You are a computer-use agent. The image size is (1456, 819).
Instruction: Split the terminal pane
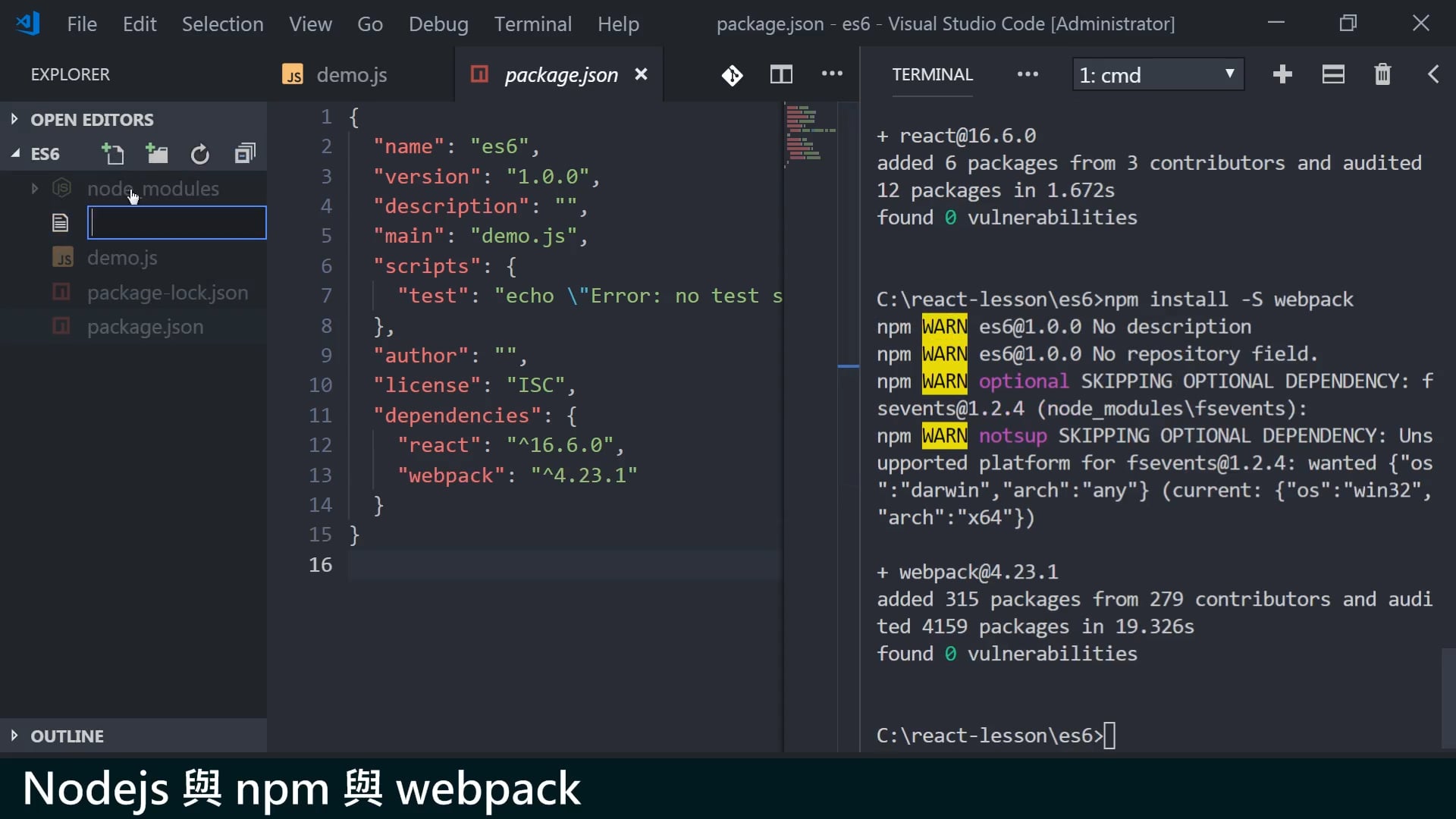(1332, 74)
